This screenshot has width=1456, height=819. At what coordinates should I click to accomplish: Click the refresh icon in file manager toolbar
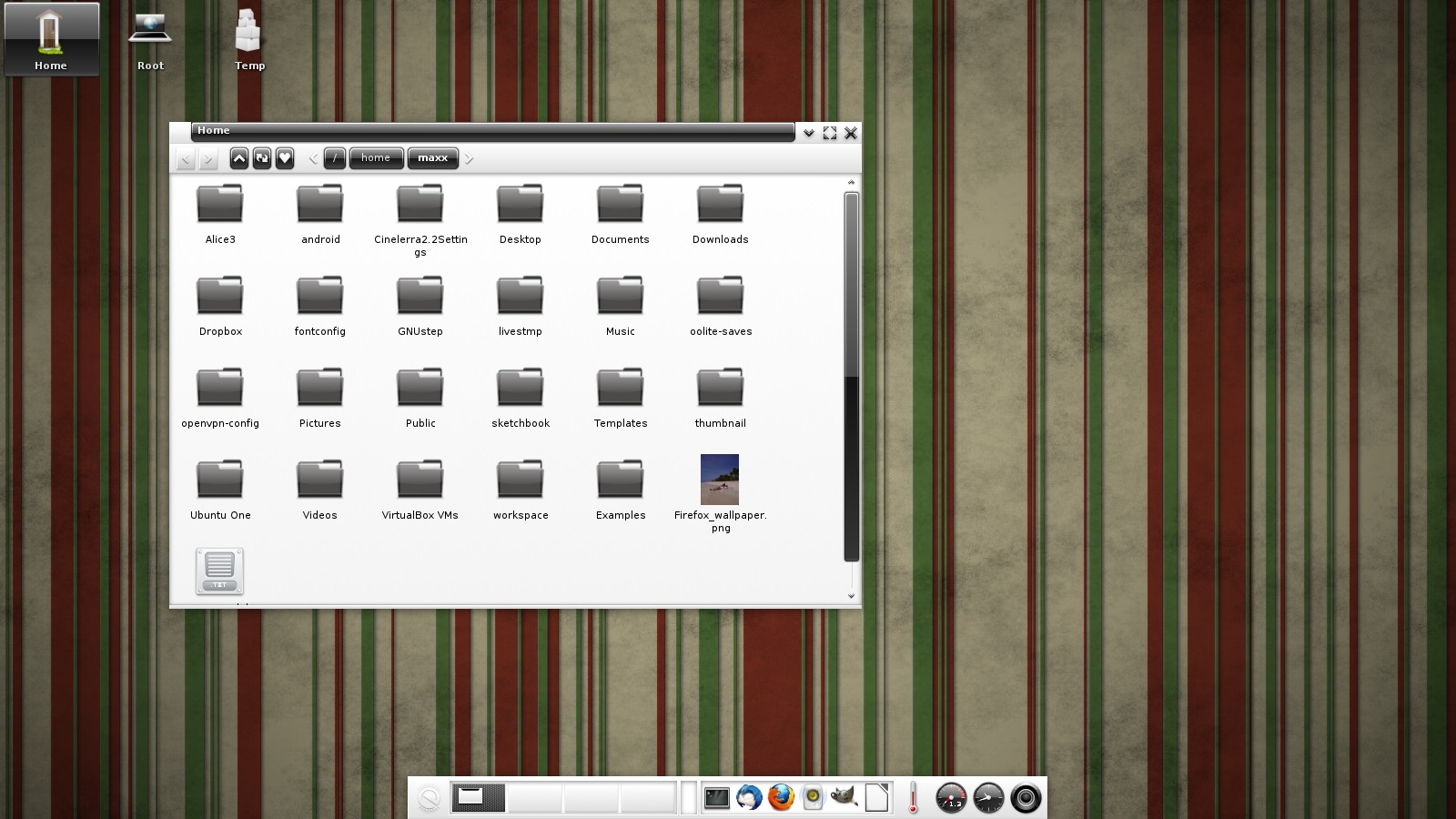click(262, 158)
